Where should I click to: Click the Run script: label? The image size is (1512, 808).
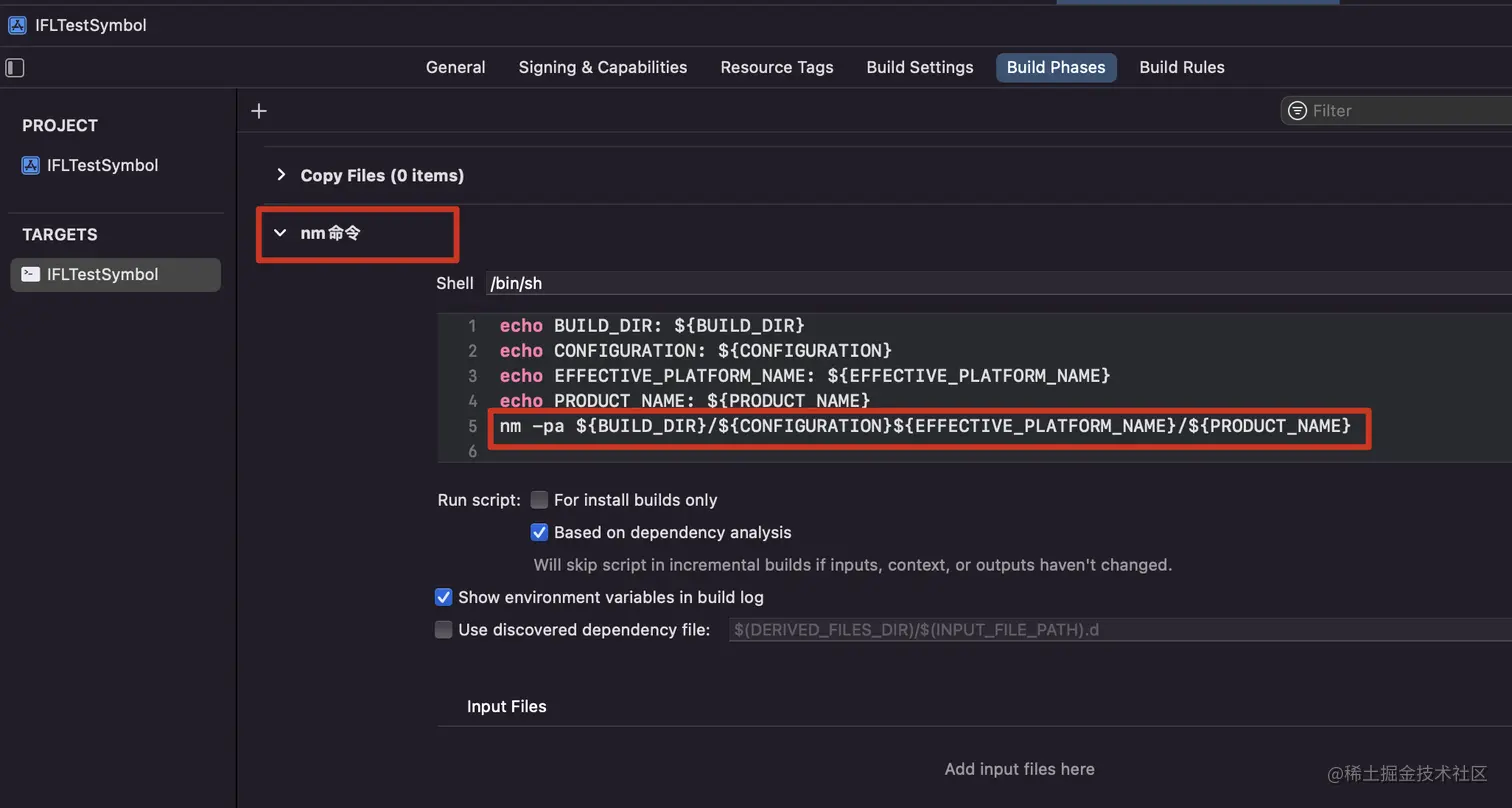pos(479,500)
